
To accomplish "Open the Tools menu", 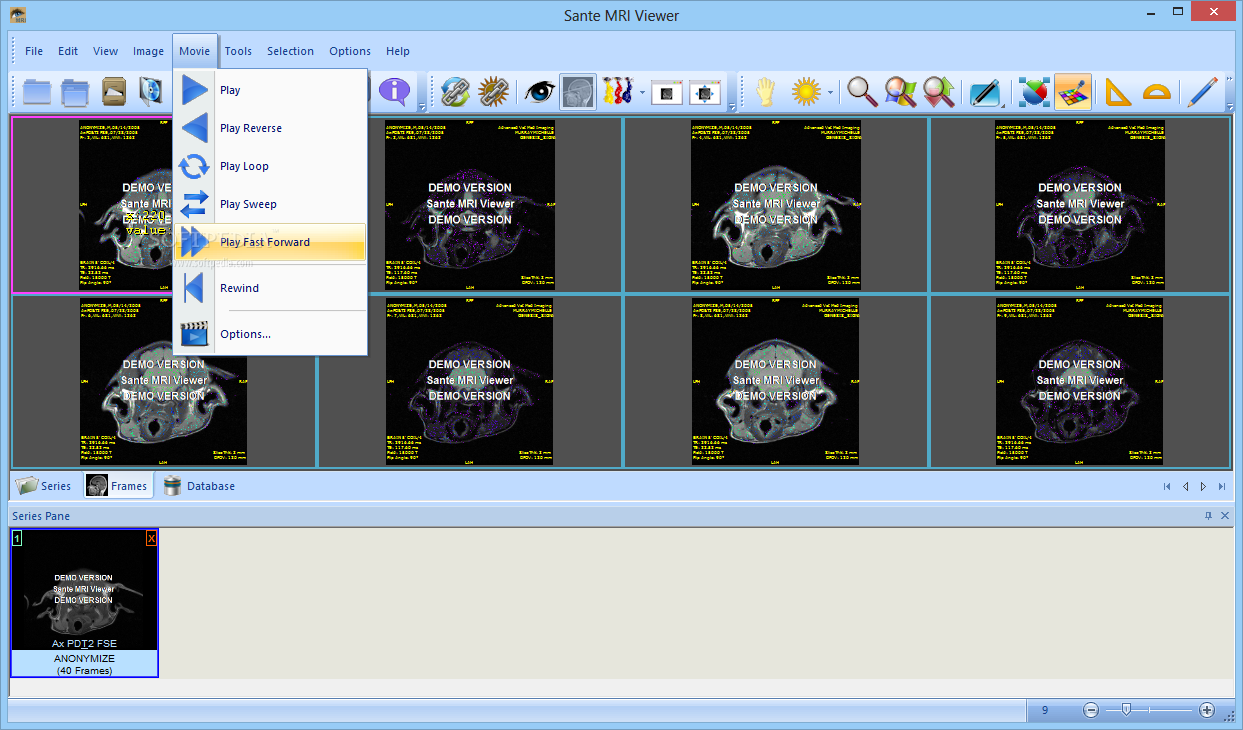I will coord(238,51).
